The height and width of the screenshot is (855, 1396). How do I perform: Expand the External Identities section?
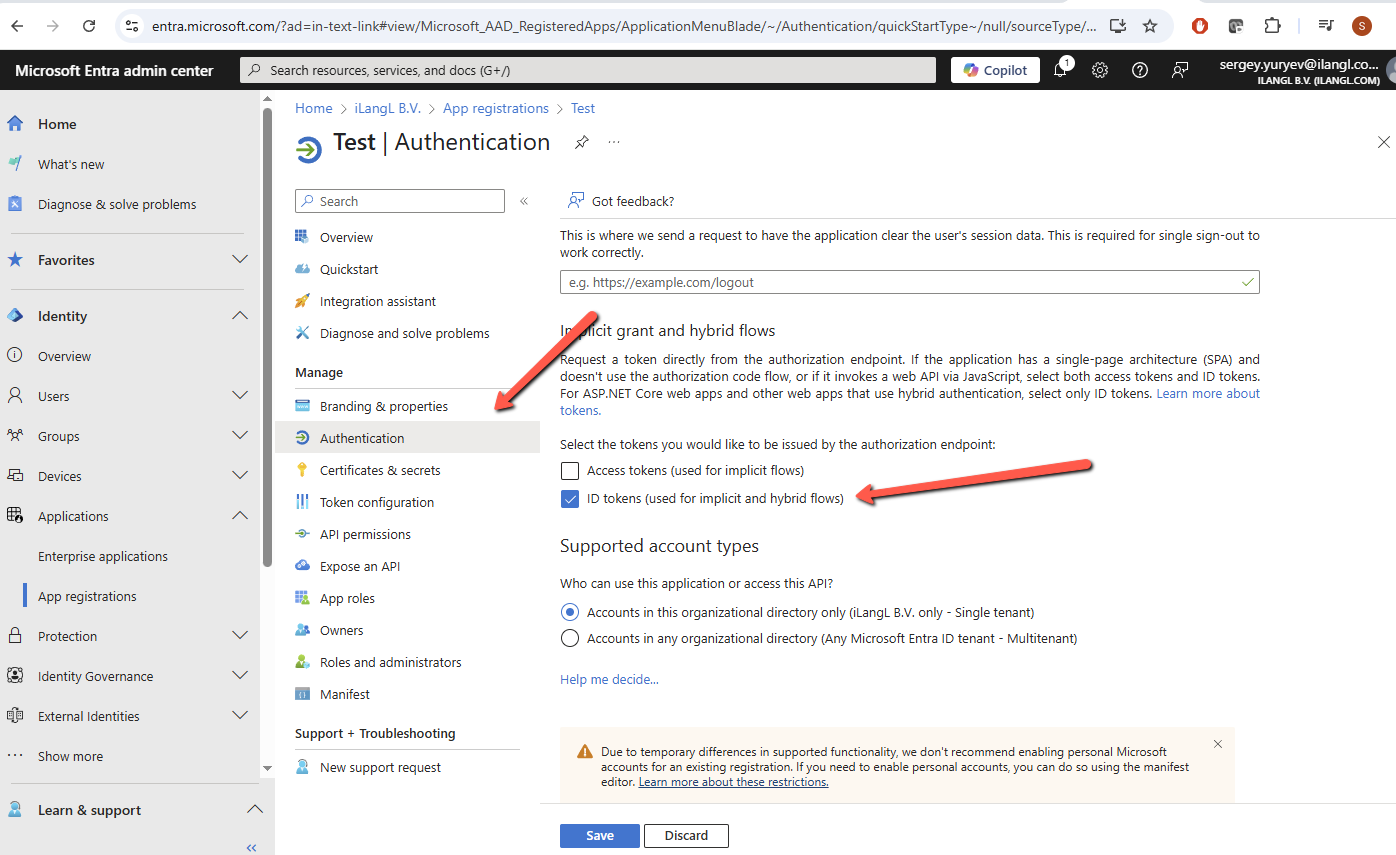click(240, 716)
